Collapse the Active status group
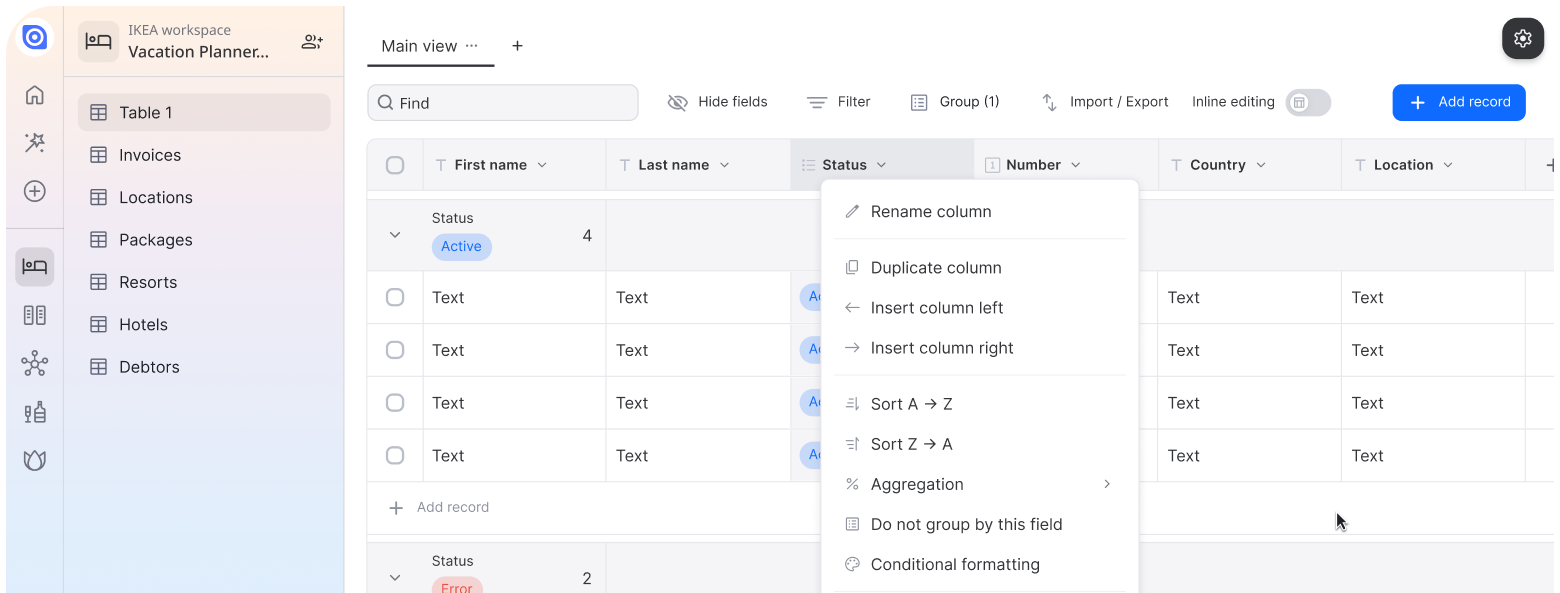The height and width of the screenshot is (593, 1560). click(395, 235)
